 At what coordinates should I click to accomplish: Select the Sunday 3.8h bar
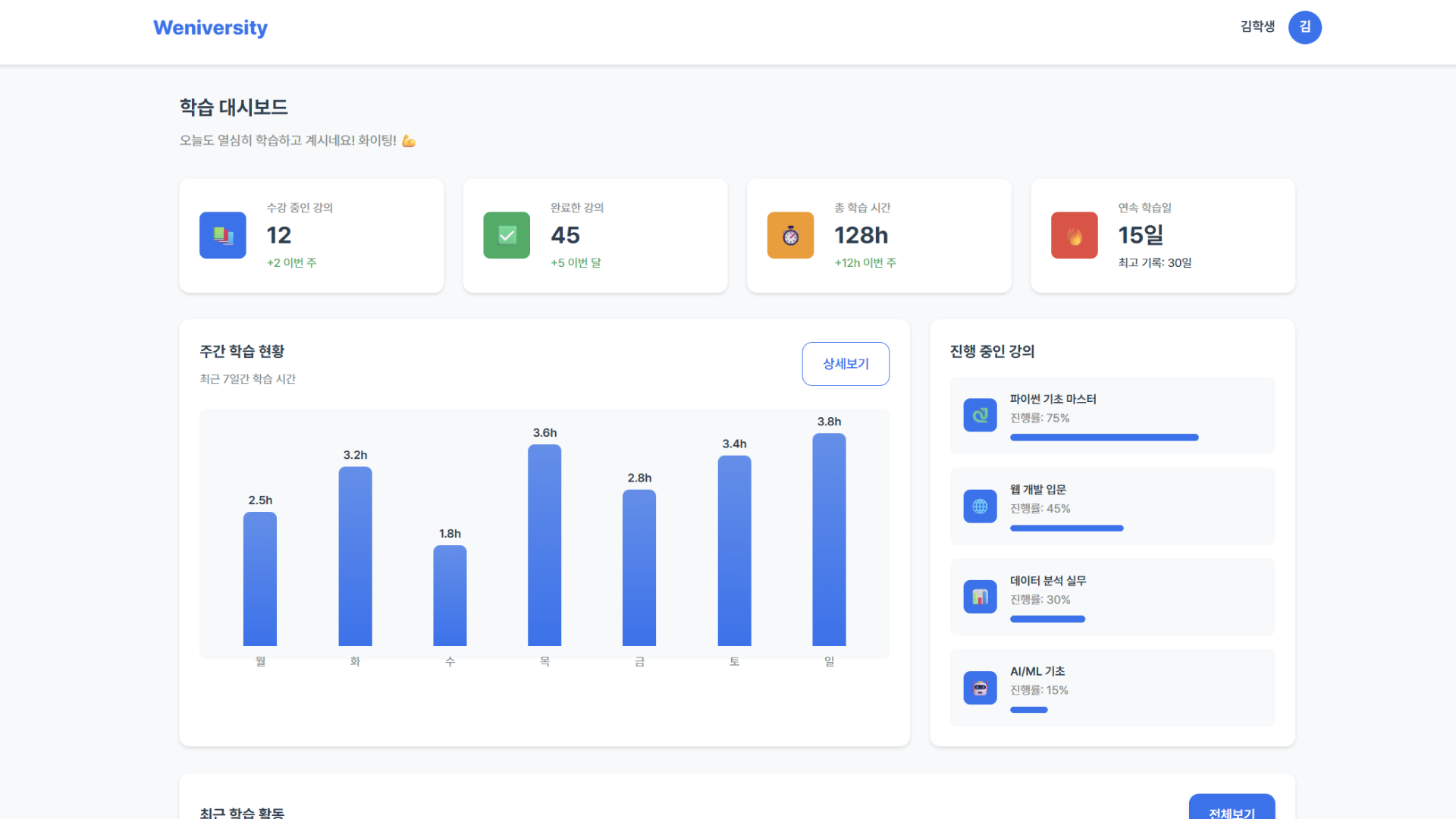[829, 540]
